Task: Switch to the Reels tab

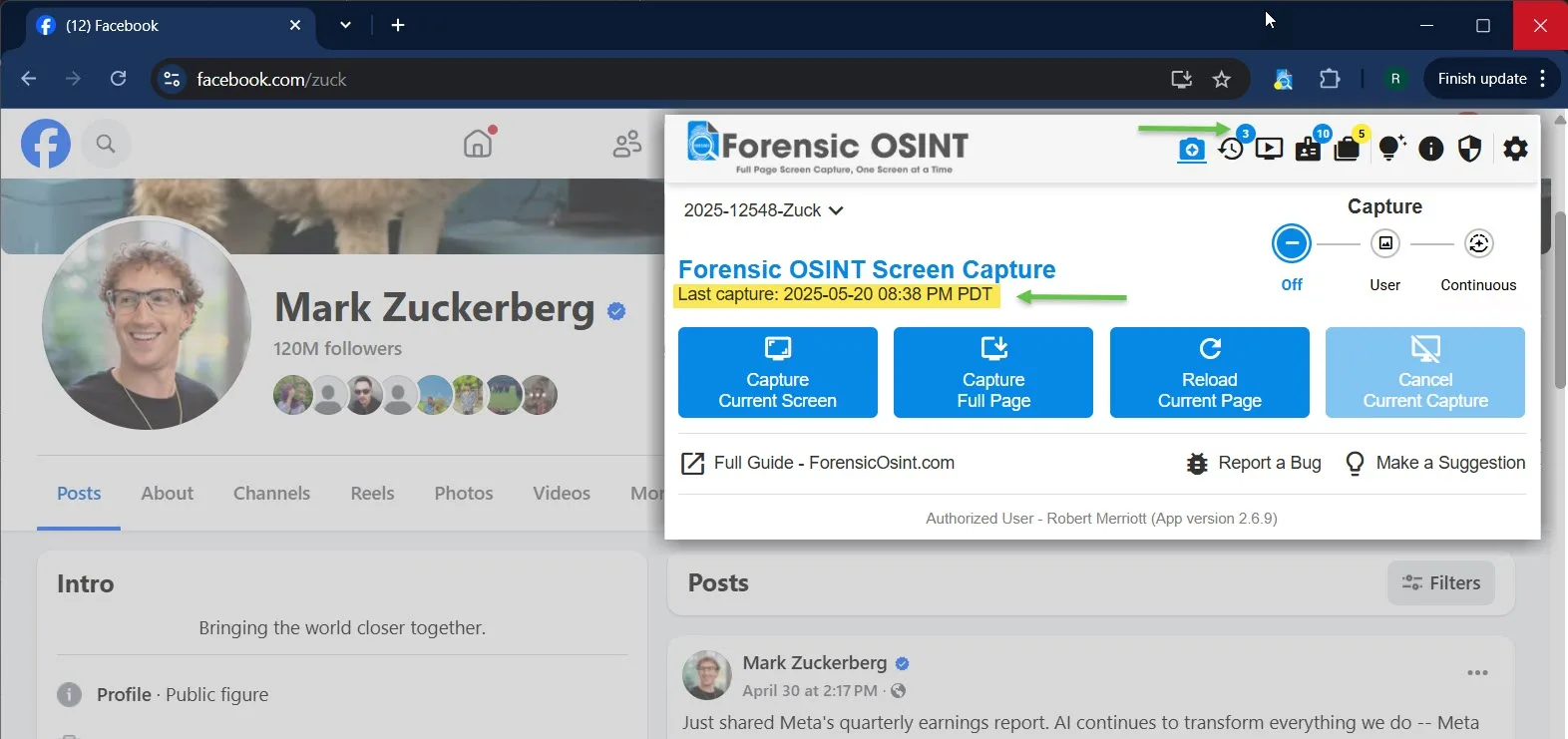Action: [372, 493]
